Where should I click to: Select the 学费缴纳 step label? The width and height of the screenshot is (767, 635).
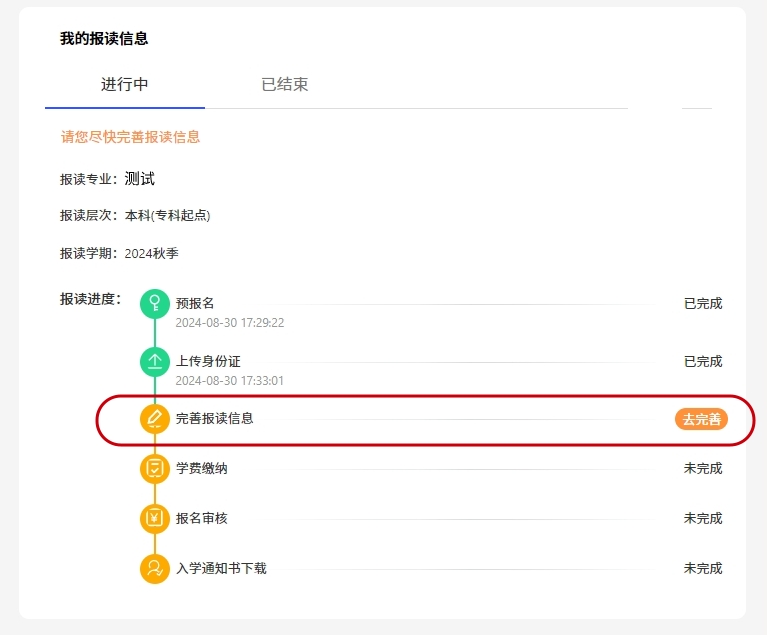(202, 468)
